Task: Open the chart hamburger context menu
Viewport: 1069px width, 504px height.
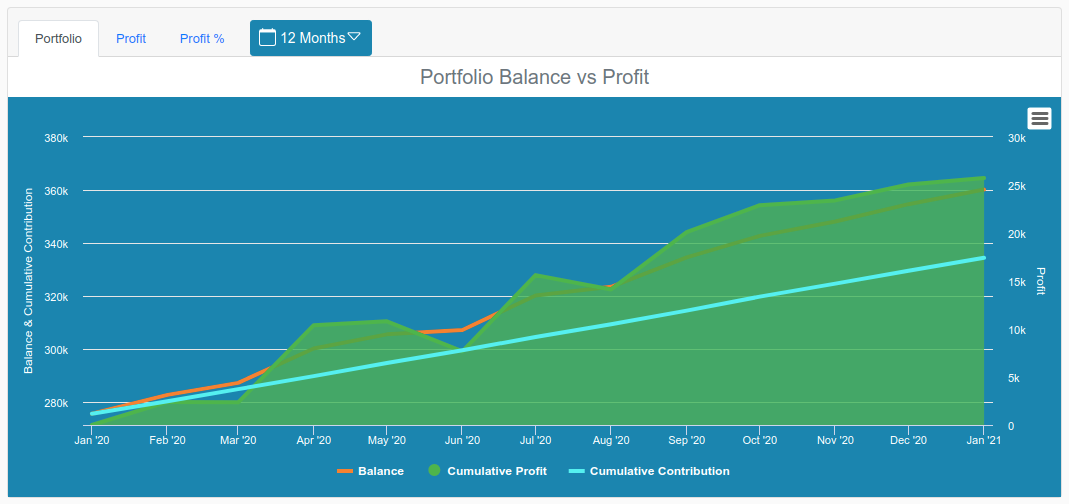Action: [x=1039, y=119]
